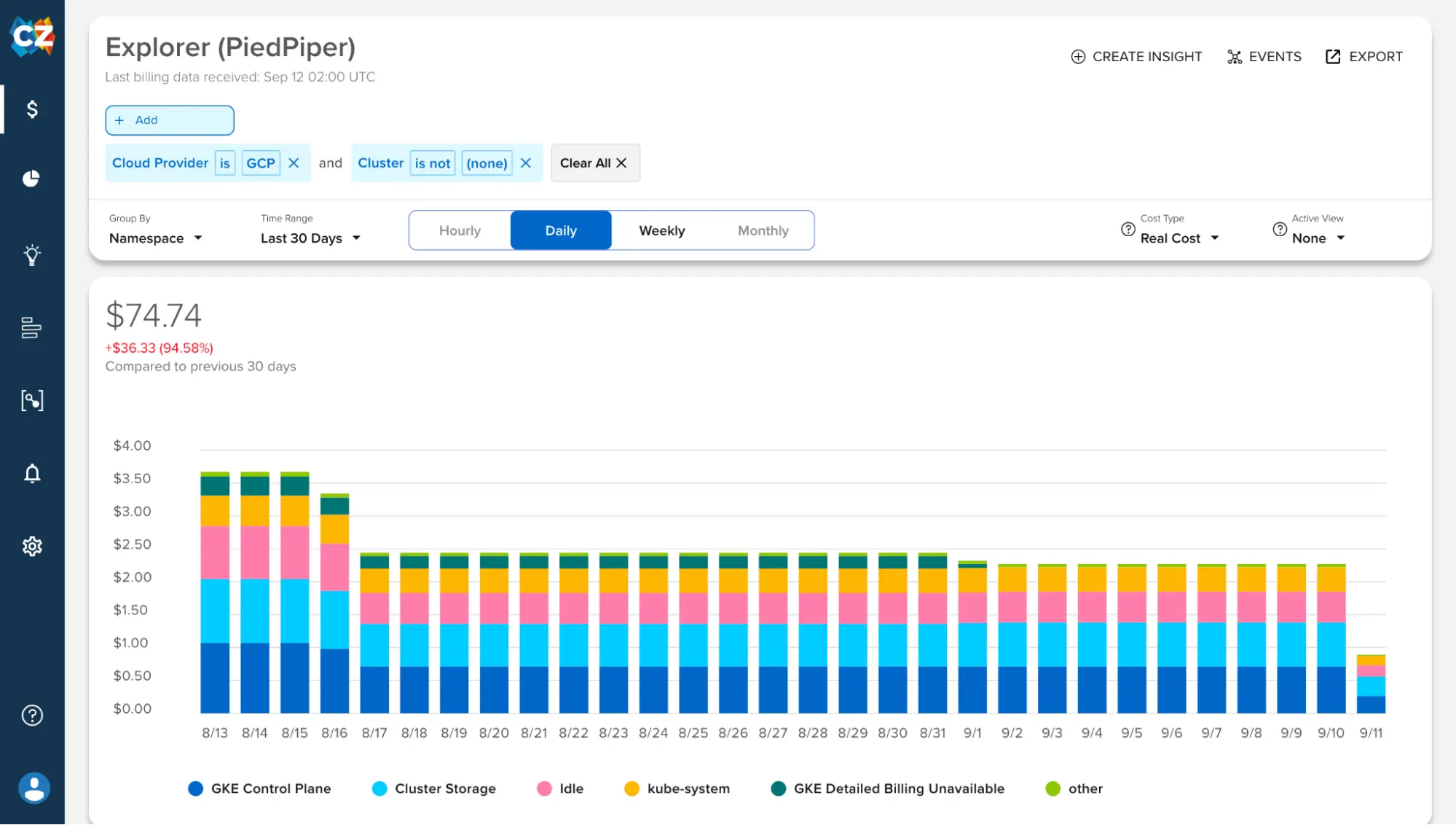
Task: Click the Cost Type help icon
Action: tap(1128, 230)
